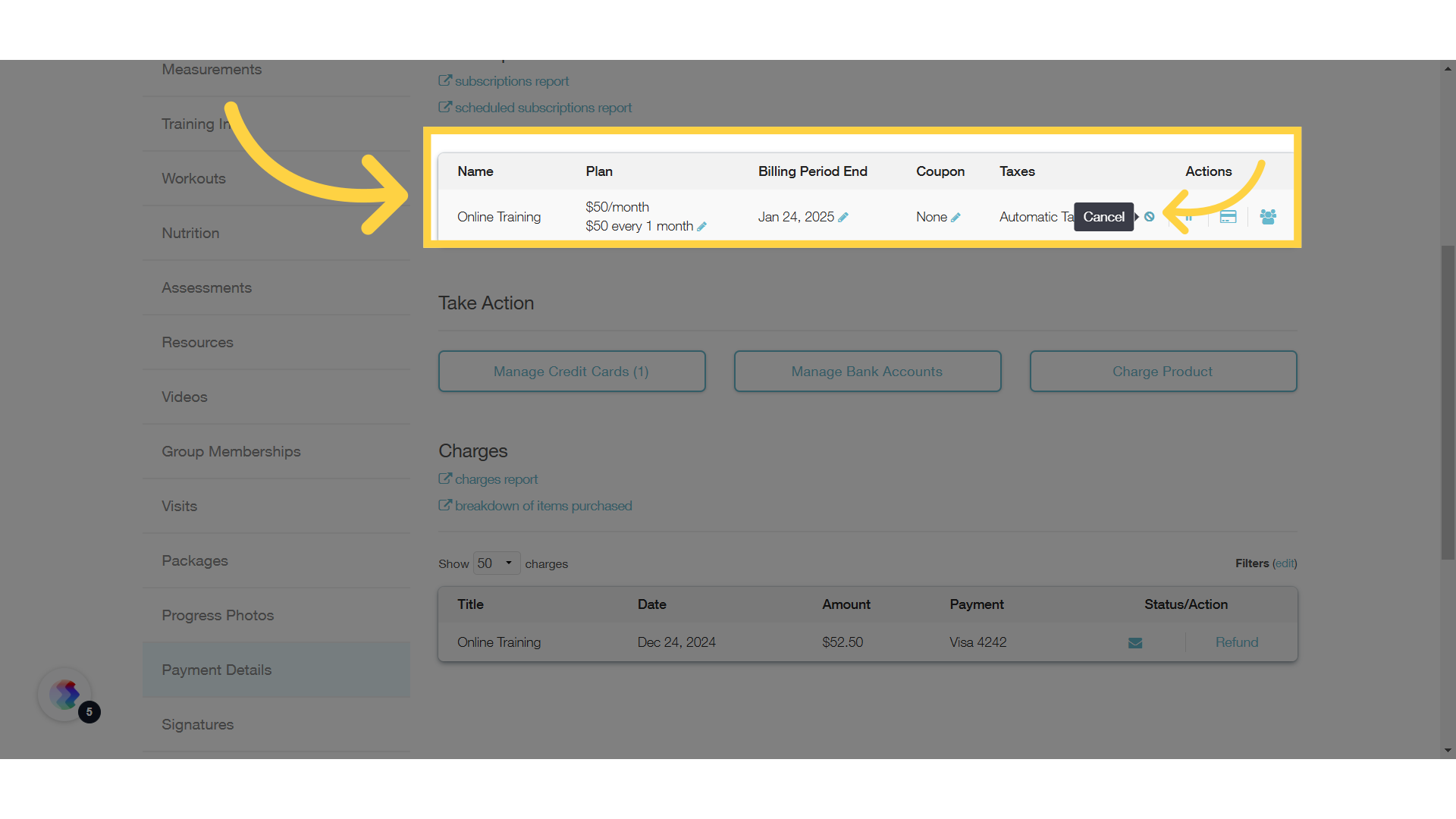Open the scheduled subscriptions report link
Screen dimensions: 1456x819
tap(535, 108)
